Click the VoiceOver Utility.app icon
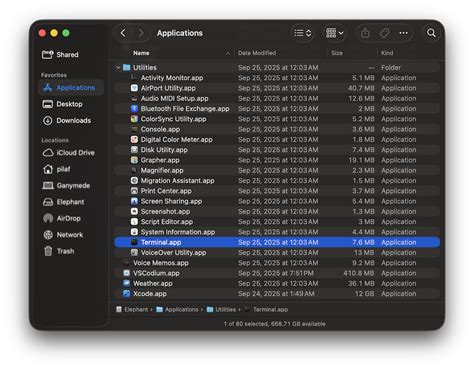 pyautogui.click(x=134, y=253)
